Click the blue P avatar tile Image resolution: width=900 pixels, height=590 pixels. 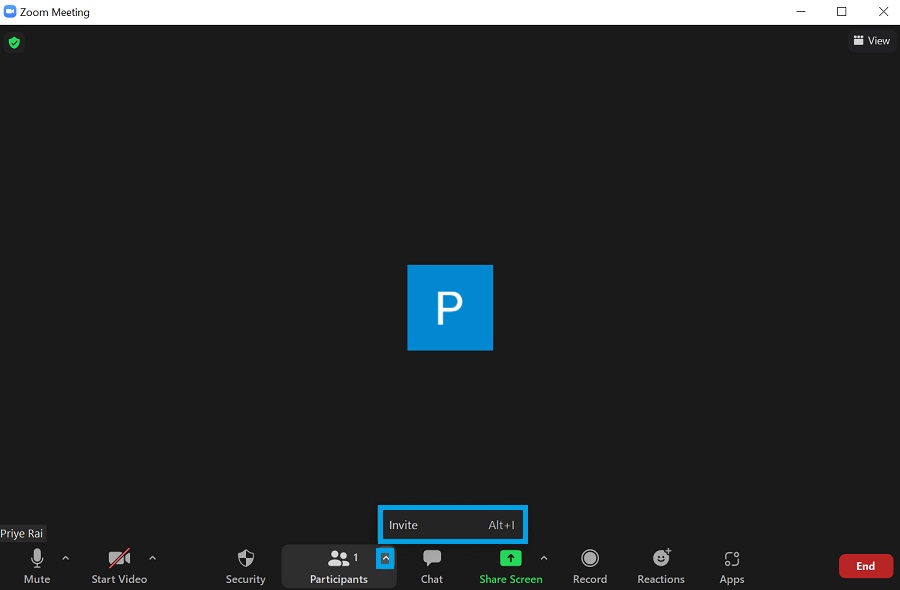coord(450,307)
